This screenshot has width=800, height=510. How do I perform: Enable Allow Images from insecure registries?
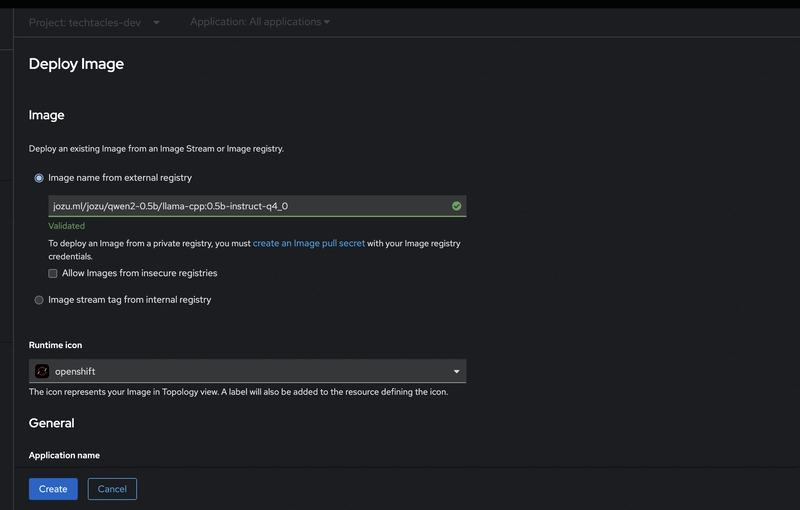[53, 273]
